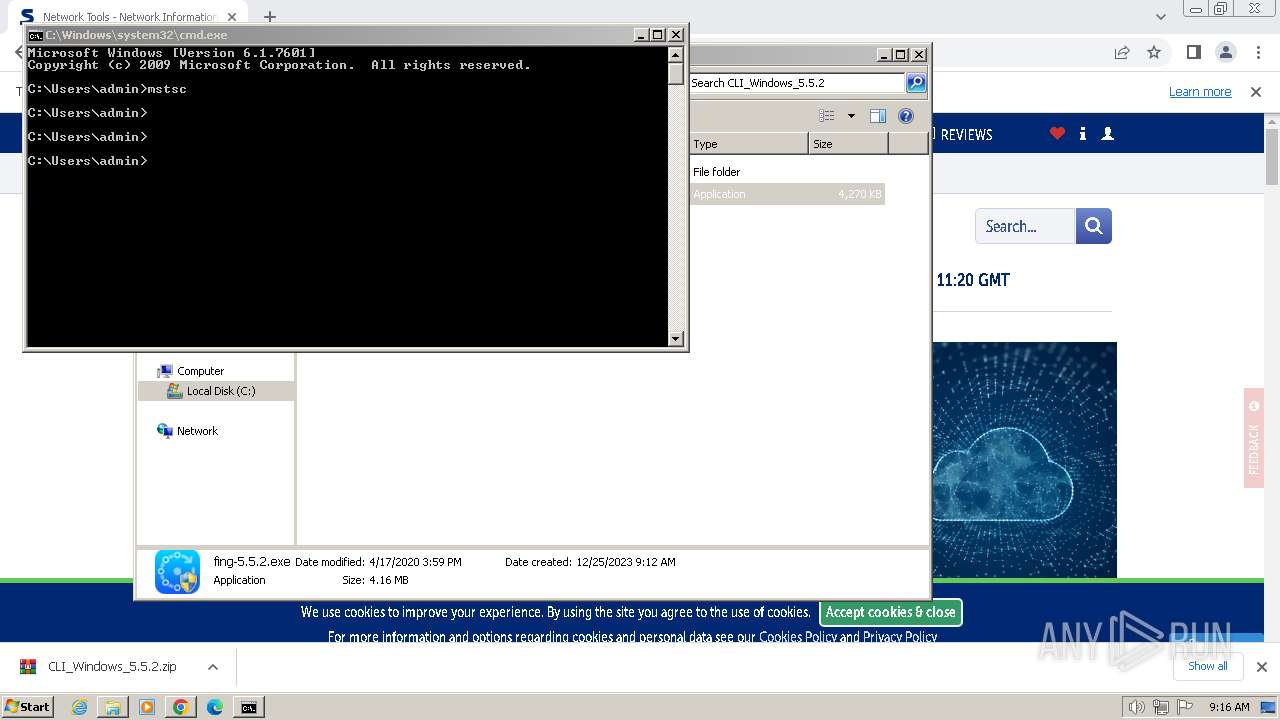Open the Privacy Policy link
The width and height of the screenshot is (1280, 720).
pos(899,637)
